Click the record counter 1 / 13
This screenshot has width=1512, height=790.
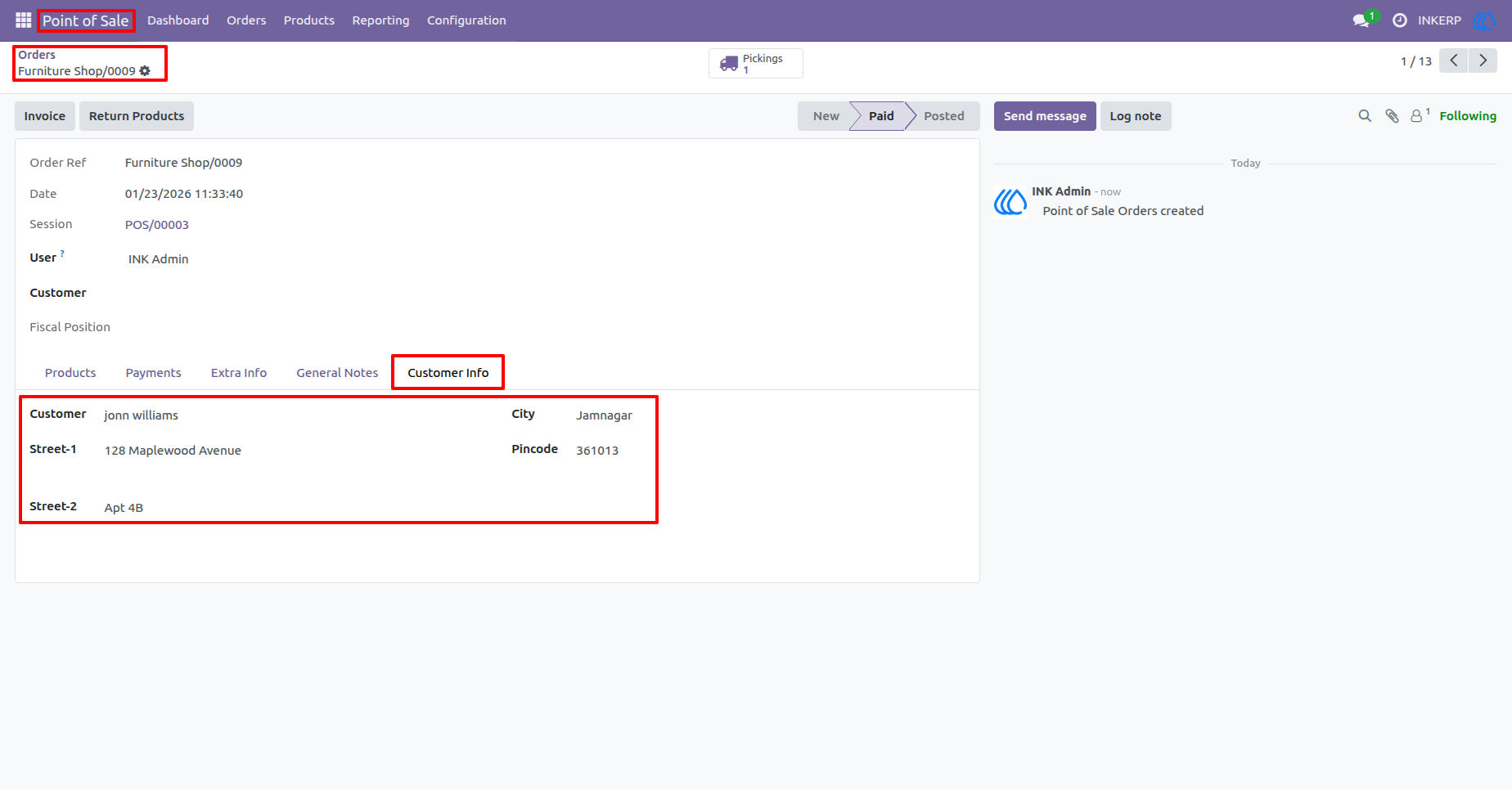tap(1416, 61)
